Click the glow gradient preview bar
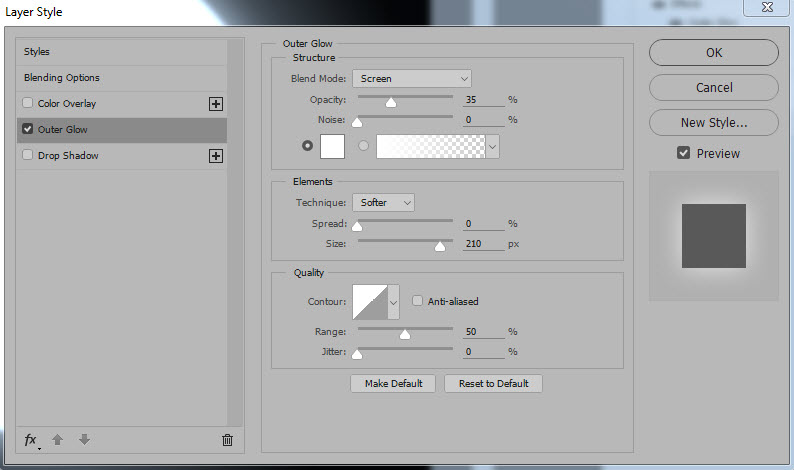The width and height of the screenshot is (794, 470). tap(430, 147)
